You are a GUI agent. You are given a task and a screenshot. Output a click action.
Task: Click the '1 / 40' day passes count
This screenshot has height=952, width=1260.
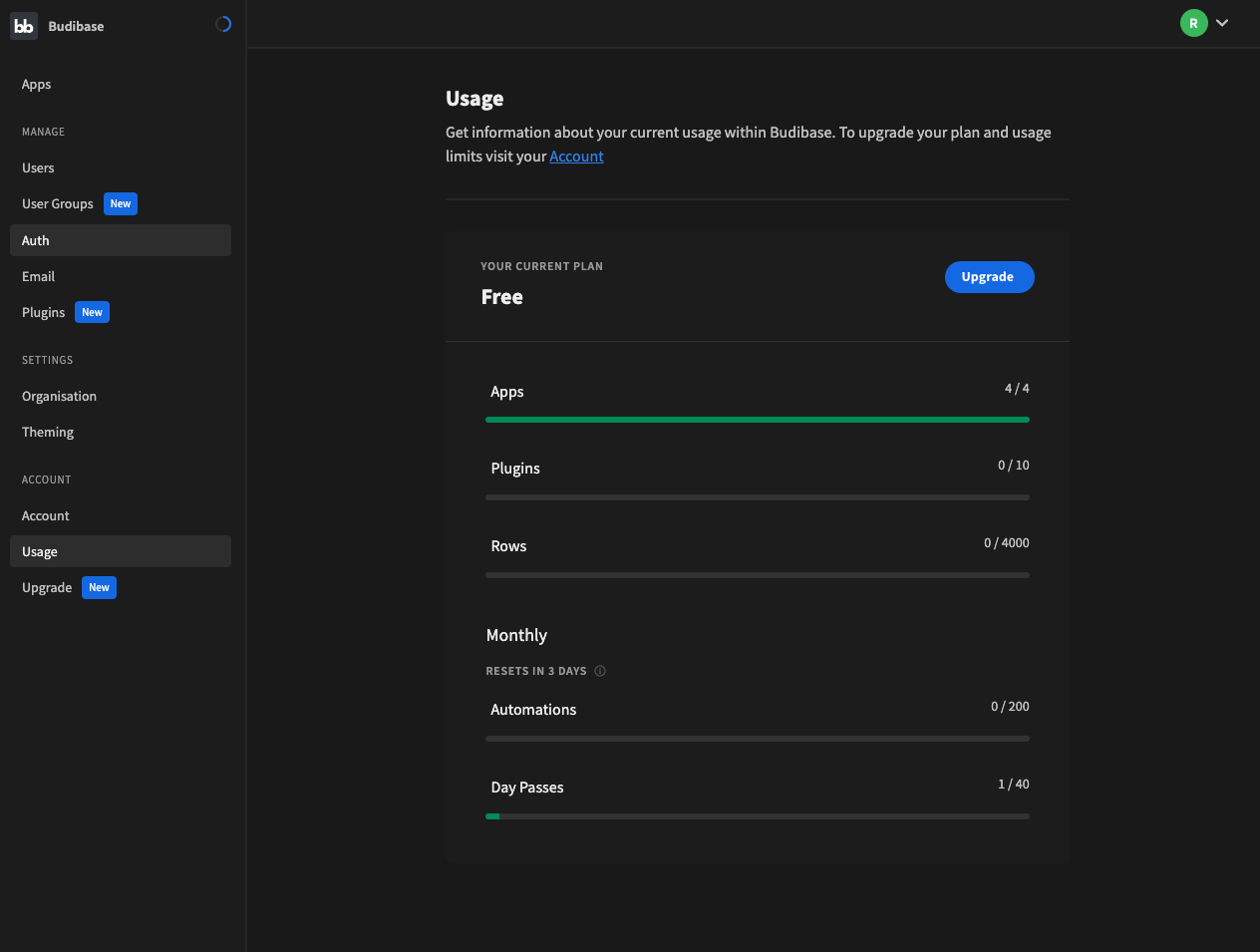coord(1013,785)
